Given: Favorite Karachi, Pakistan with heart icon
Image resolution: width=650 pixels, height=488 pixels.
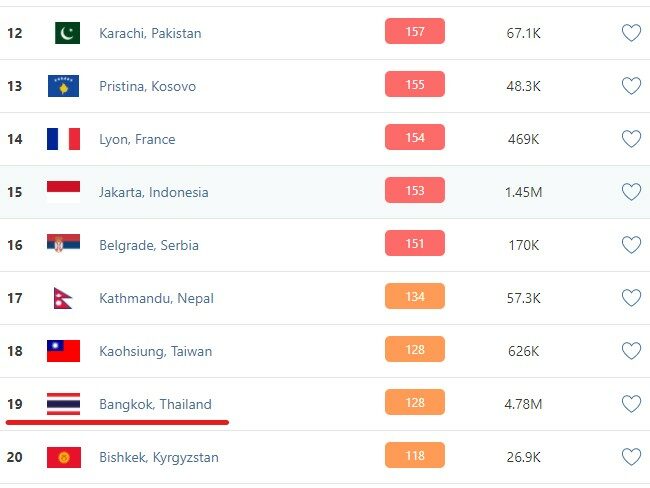Looking at the screenshot, I should (631, 33).
